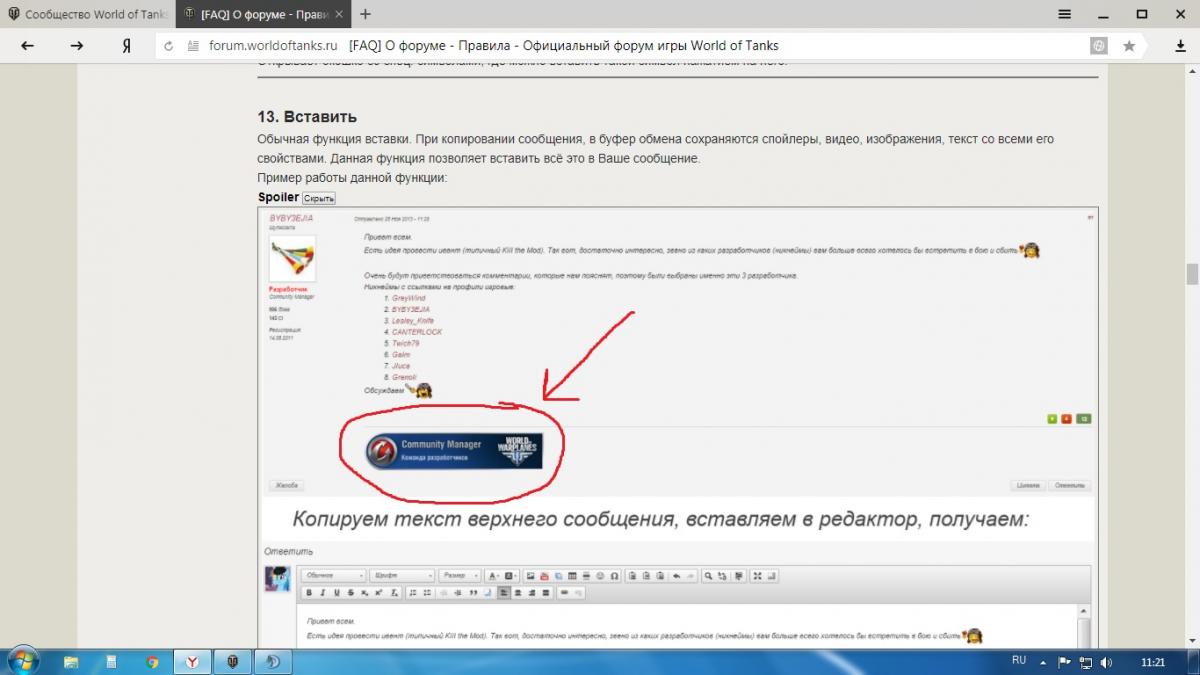
Task: Go forward to the next page
Action: point(77,45)
